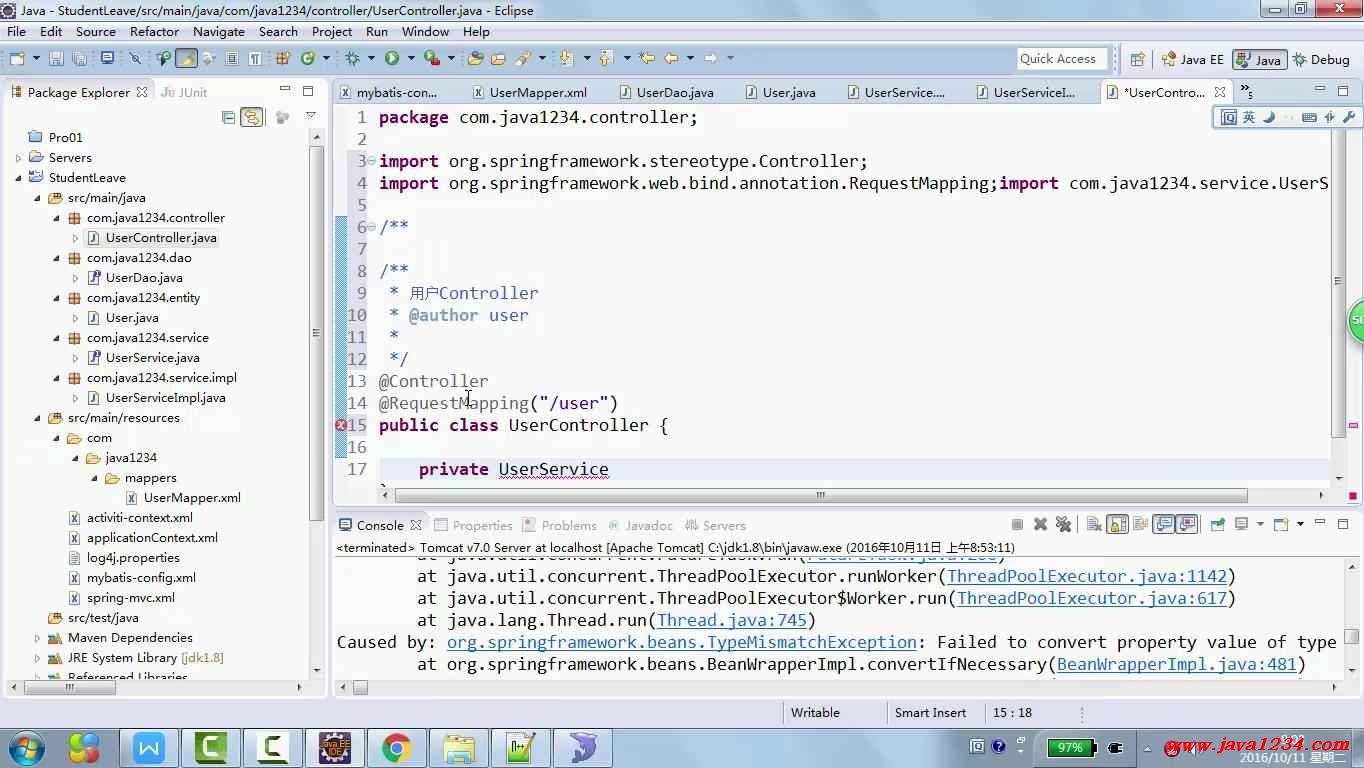Open the Thread.java:745 stack trace link
The image size is (1364, 768).
(732, 620)
